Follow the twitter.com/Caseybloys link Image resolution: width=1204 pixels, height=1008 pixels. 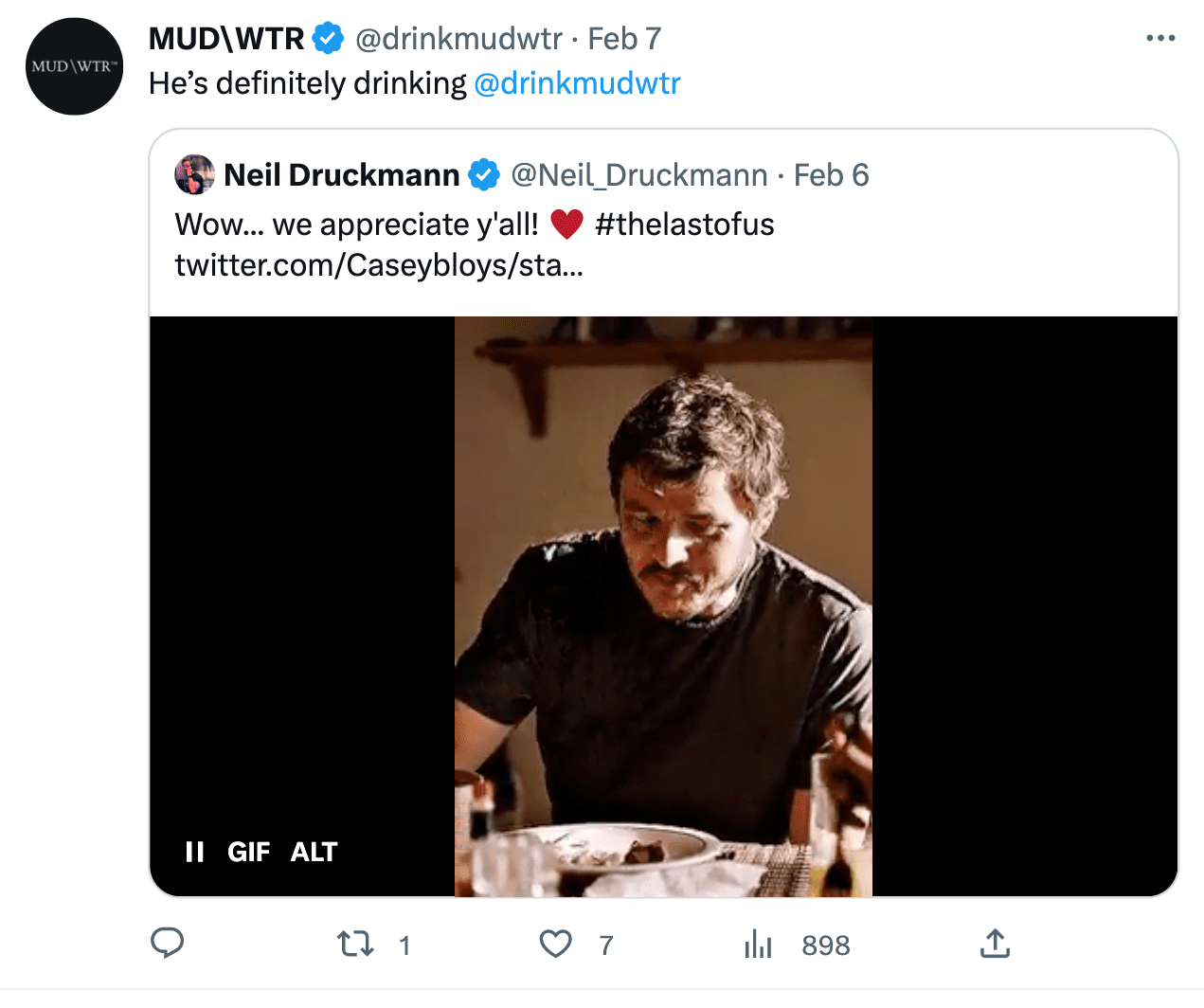pyautogui.click(x=379, y=265)
